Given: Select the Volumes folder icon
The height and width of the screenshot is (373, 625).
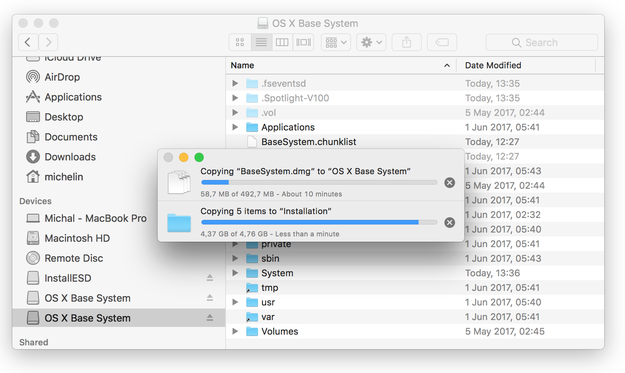Looking at the screenshot, I should click(x=252, y=331).
